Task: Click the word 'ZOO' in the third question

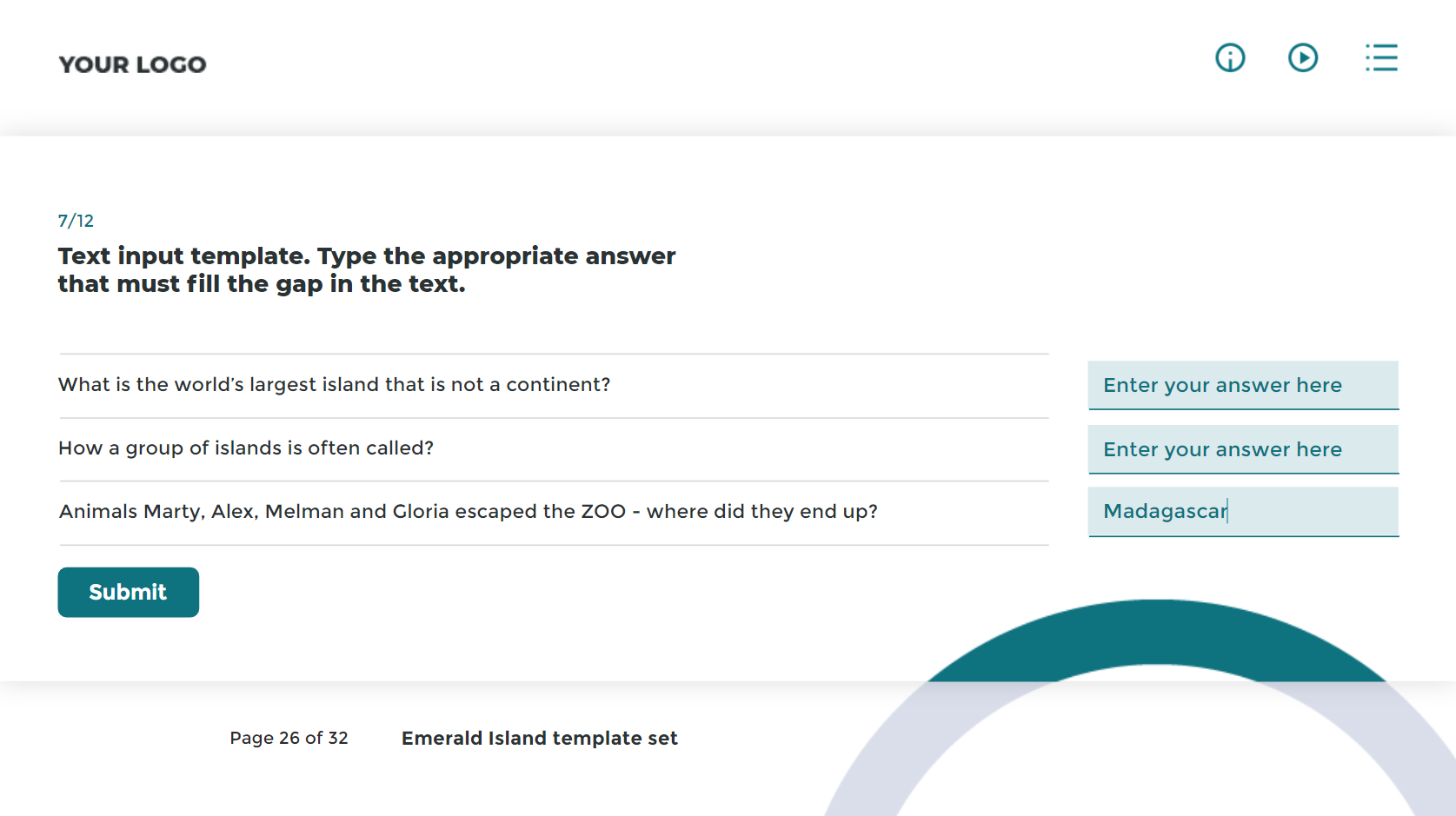Action: 603,512
